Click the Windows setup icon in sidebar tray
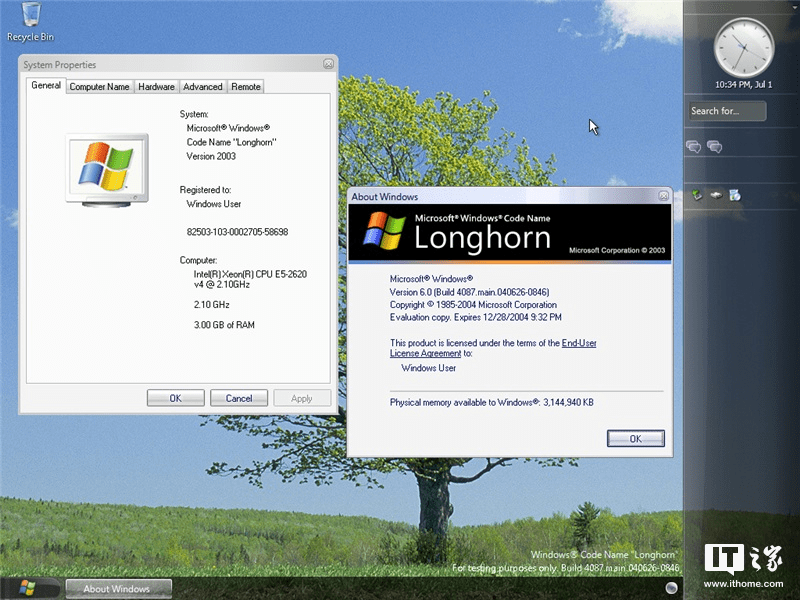The height and width of the screenshot is (600, 800). coord(735,195)
